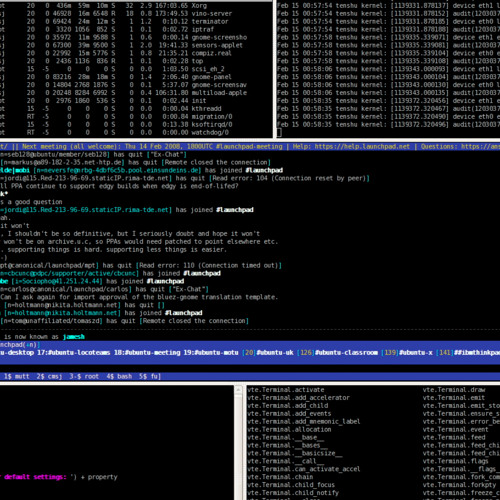This screenshot has height=500, width=500.
Task: Click 'vte.Terminal.add_mnemonic_label' in the list
Action: coord(304,422)
